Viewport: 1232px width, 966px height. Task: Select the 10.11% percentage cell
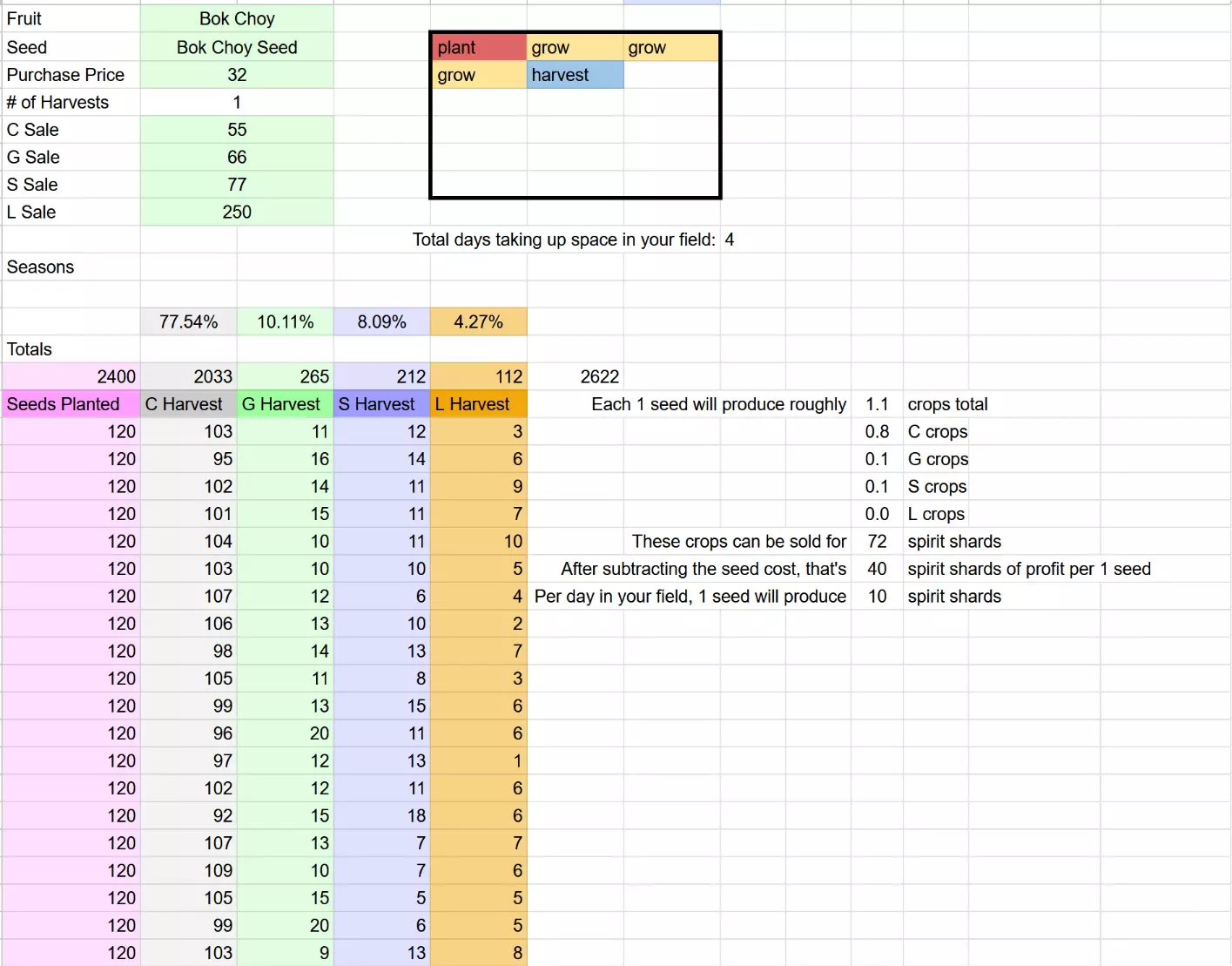pyautogui.click(x=285, y=321)
